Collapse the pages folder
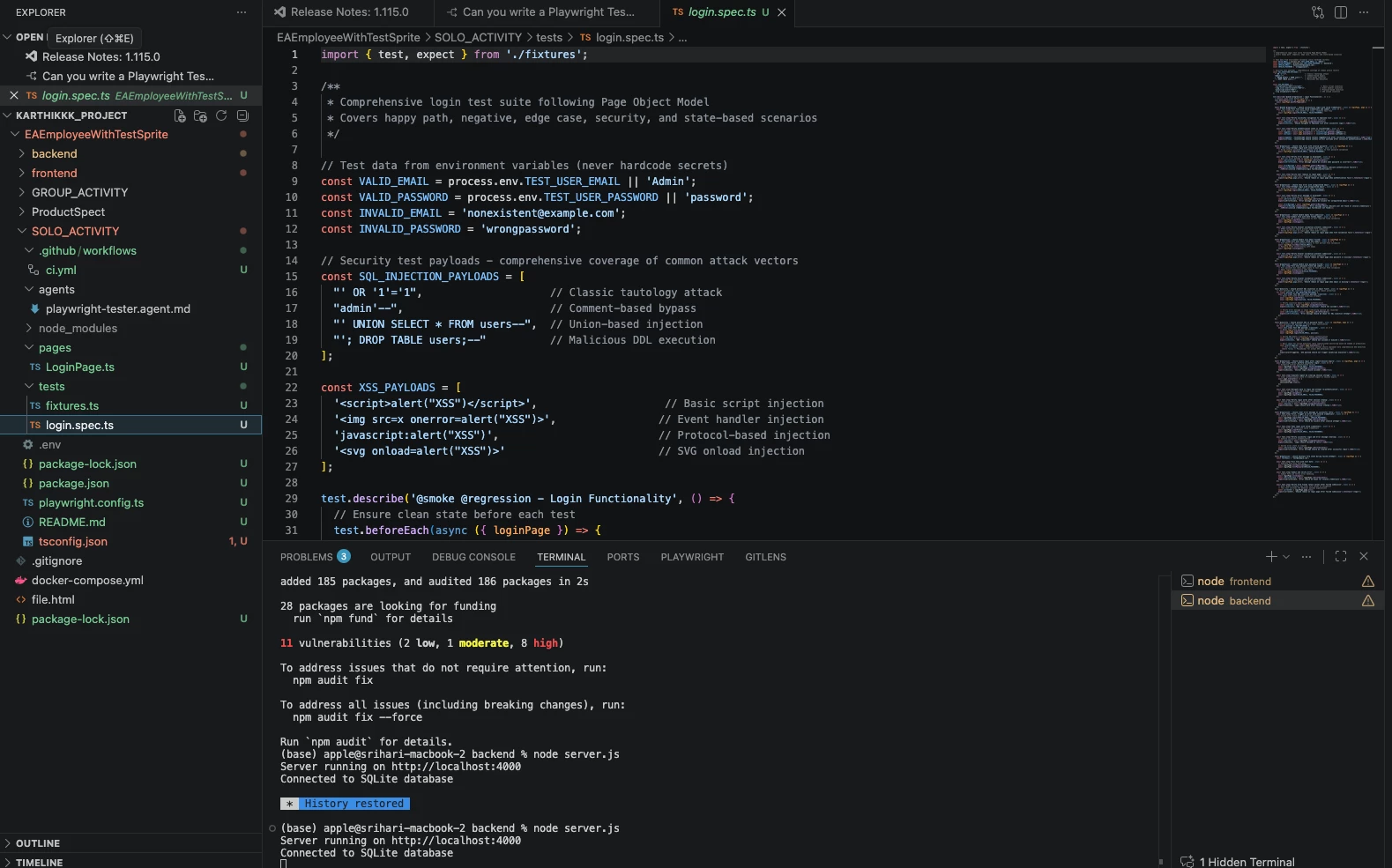The width and height of the screenshot is (1392, 868). point(55,348)
